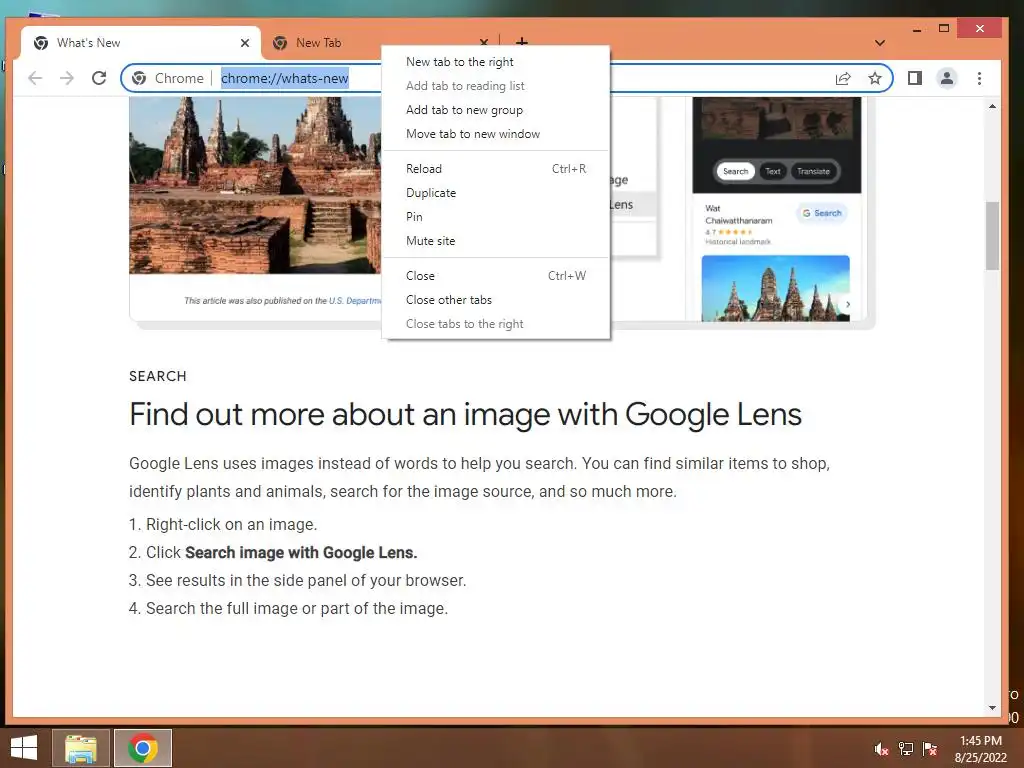Click the scrollbar up arrow
The image size is (1024, 768).
click(992, 106)
